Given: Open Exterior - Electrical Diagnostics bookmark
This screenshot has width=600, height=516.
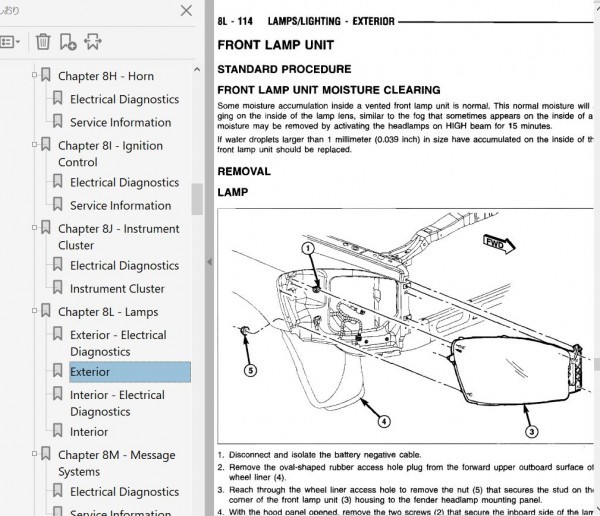Looking at the screenshot, I should coord(118,343).
